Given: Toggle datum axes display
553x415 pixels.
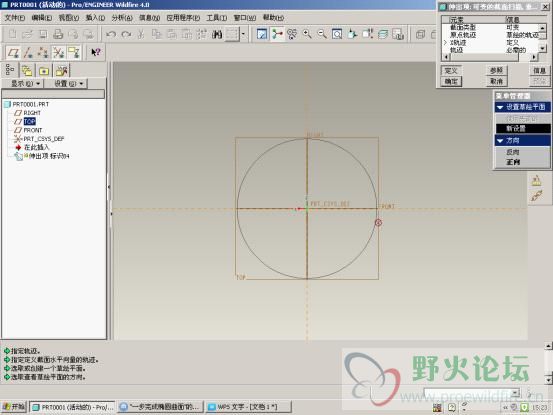Looking at the screenshot, I should (x=28, y=53).
